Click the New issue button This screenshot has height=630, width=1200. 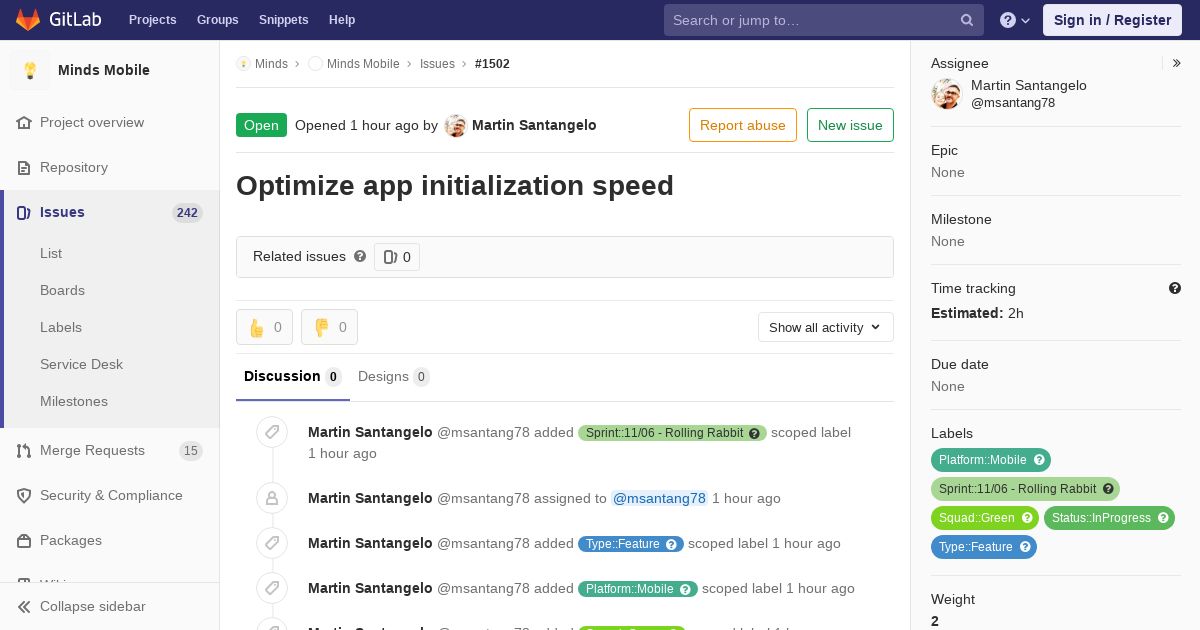point(850,125)
